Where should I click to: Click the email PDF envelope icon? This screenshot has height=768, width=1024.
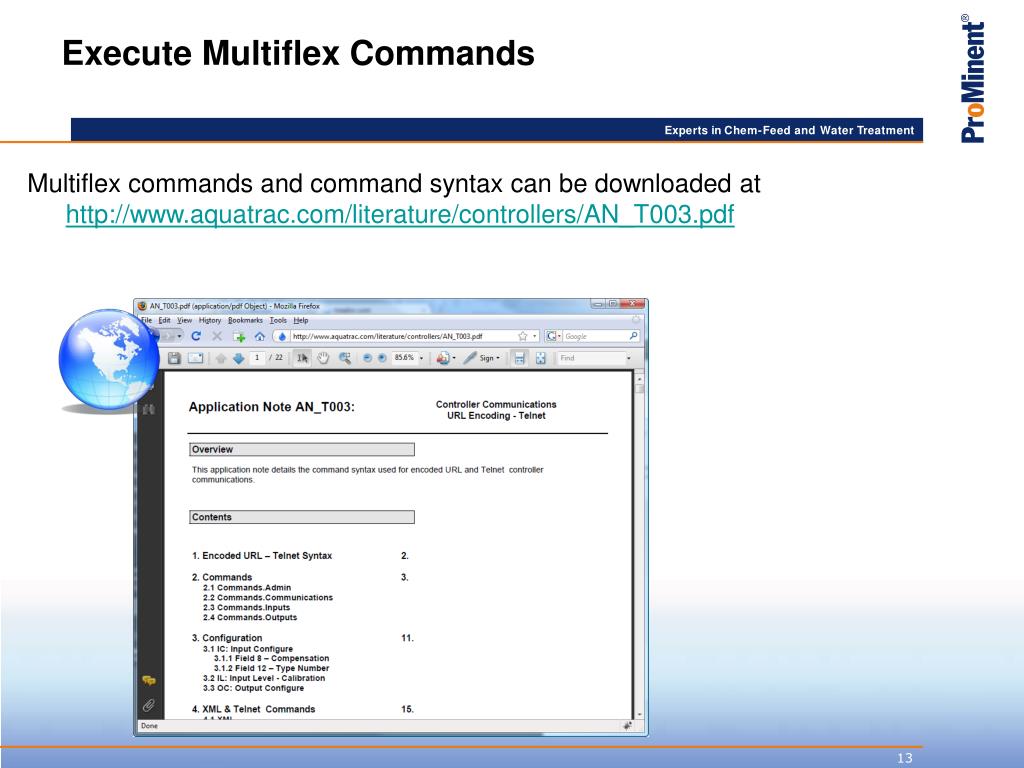pos(195,358)
